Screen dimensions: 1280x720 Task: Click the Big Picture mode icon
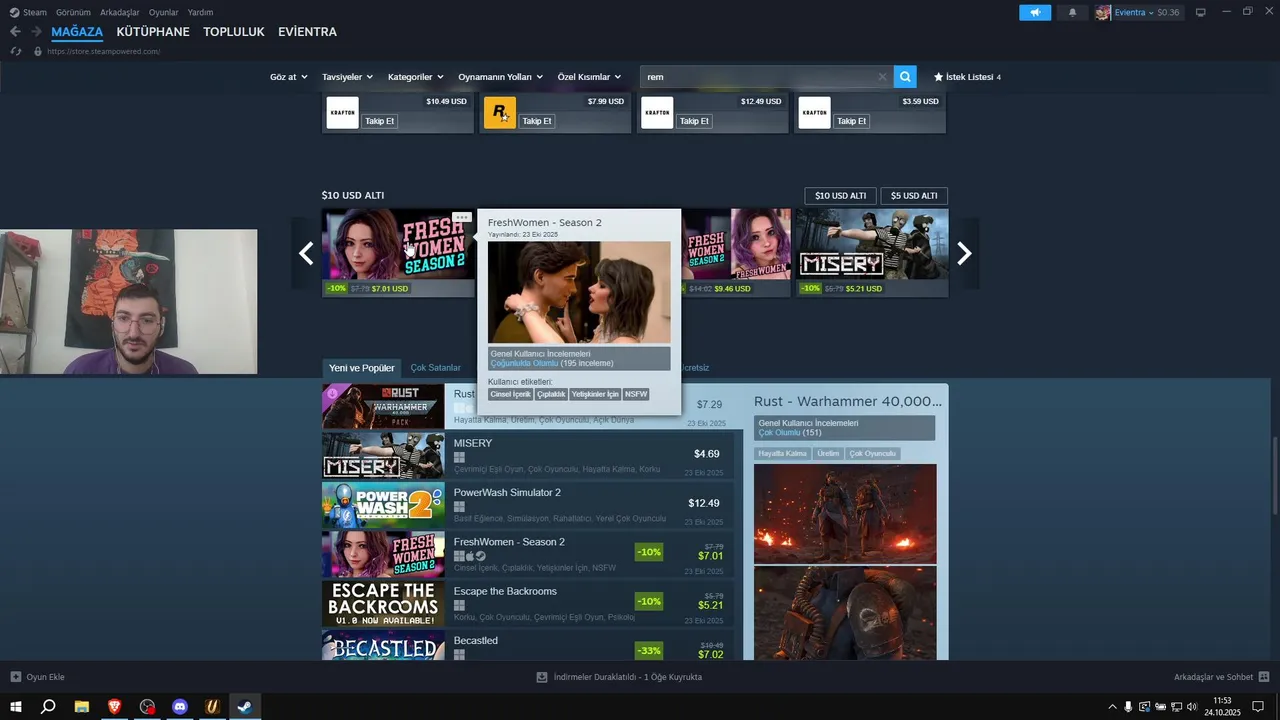pyautogui.click(x=1201, y=12)
